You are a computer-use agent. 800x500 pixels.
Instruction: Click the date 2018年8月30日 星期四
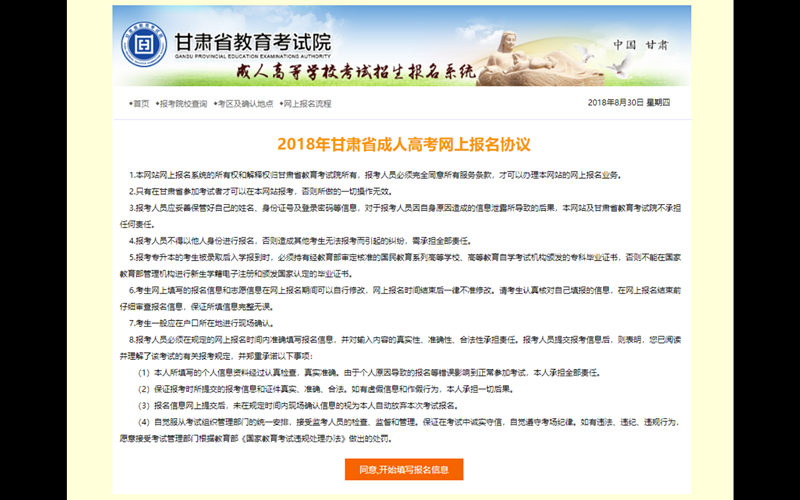click(628, 103)
